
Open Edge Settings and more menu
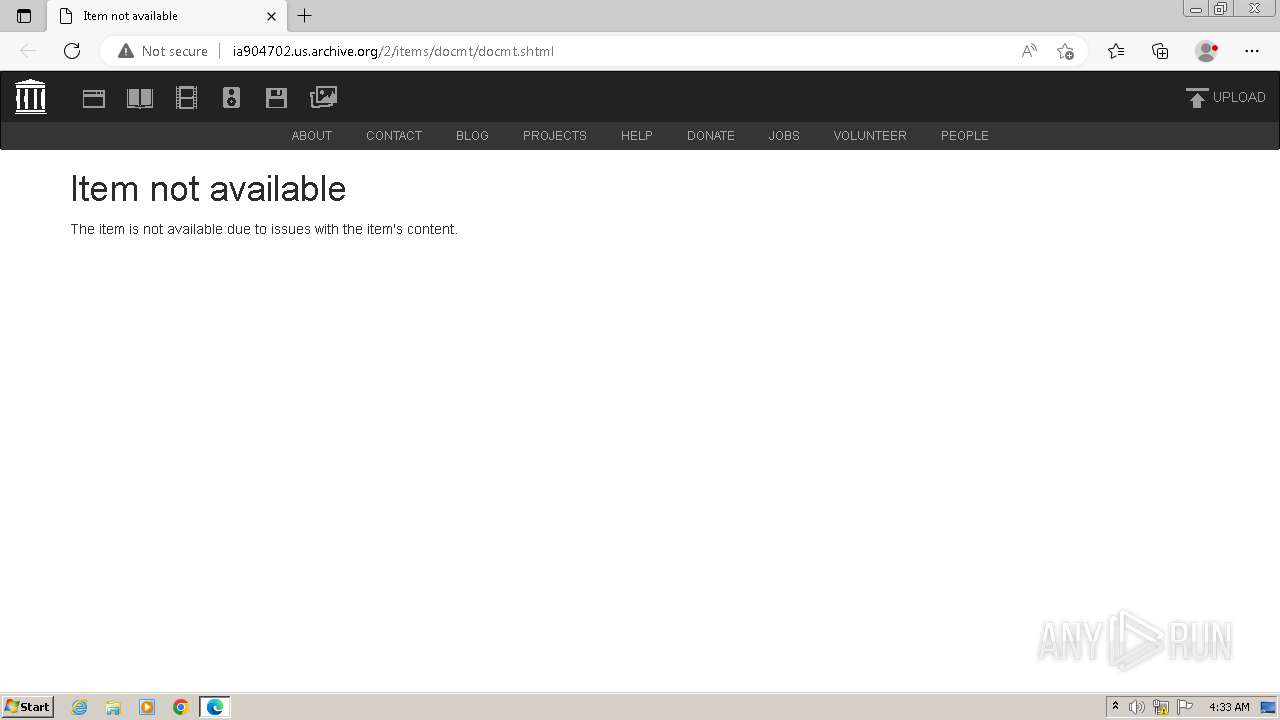(1252, 51)
